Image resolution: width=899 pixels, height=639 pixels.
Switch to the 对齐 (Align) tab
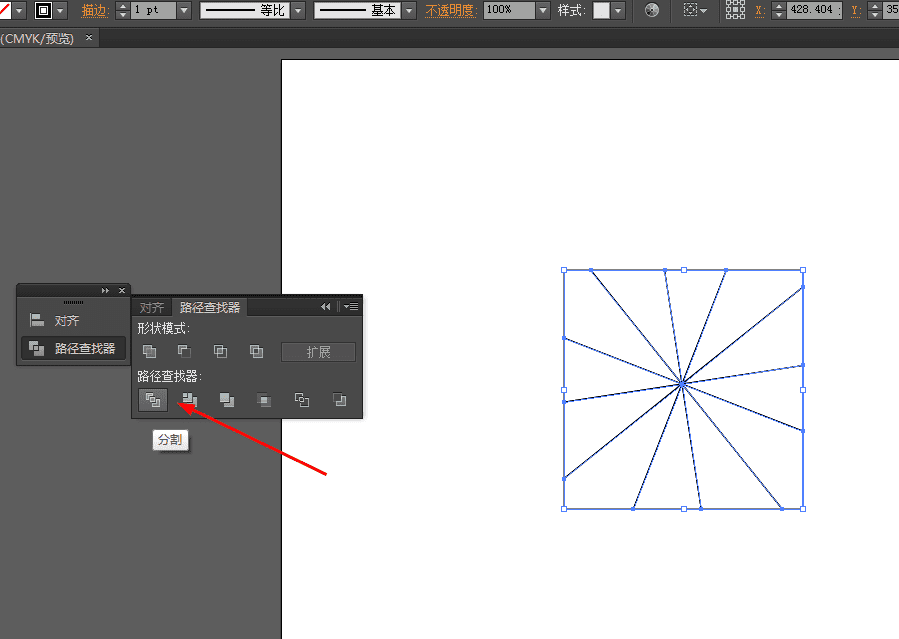click(x=152, y=308)
